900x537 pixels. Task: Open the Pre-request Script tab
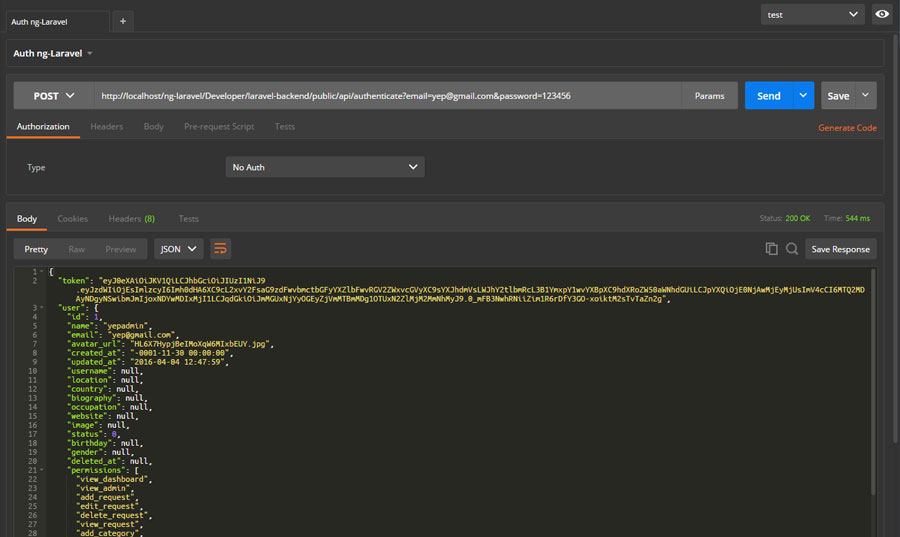point(219,126)
